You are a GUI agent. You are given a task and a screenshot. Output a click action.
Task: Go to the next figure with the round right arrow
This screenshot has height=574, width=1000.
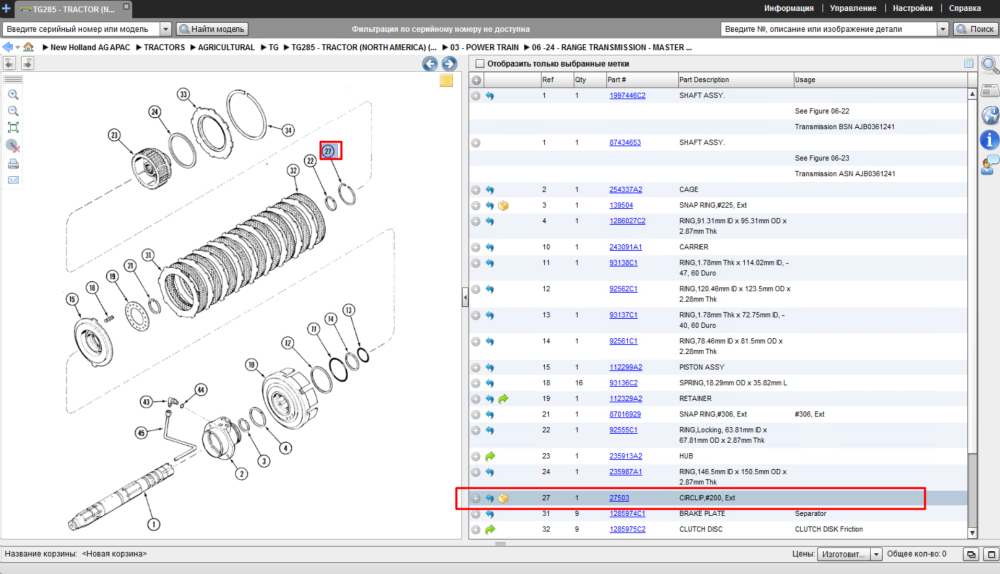(x=449, y=64)
